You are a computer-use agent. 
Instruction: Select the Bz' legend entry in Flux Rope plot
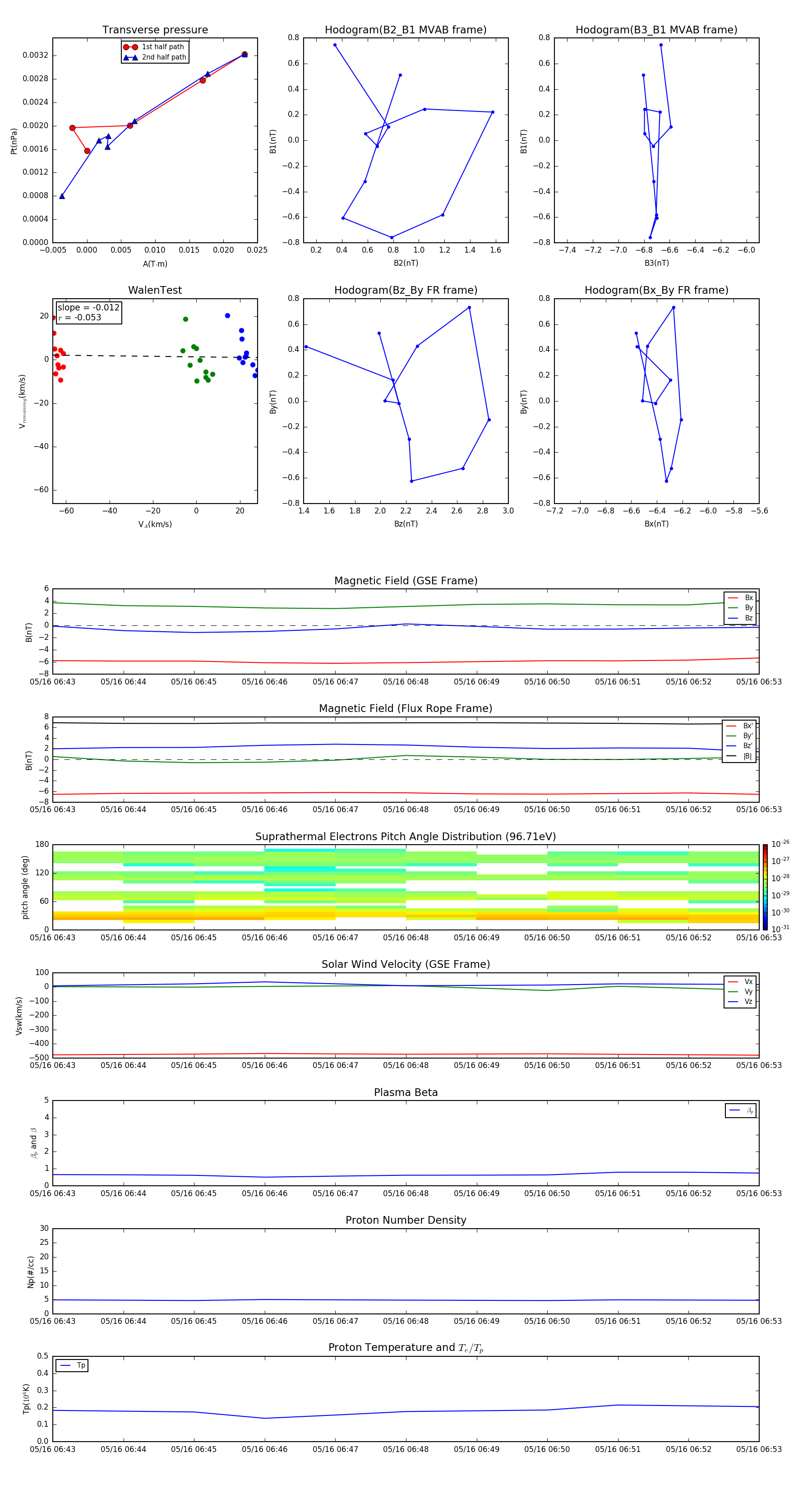point(739,746)
